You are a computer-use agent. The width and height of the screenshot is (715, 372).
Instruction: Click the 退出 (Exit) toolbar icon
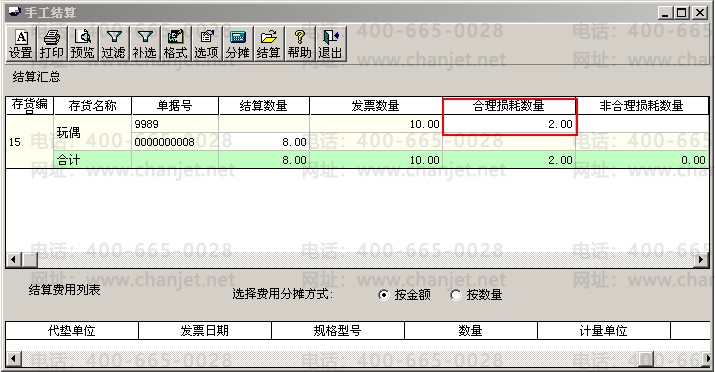[331, 44]
